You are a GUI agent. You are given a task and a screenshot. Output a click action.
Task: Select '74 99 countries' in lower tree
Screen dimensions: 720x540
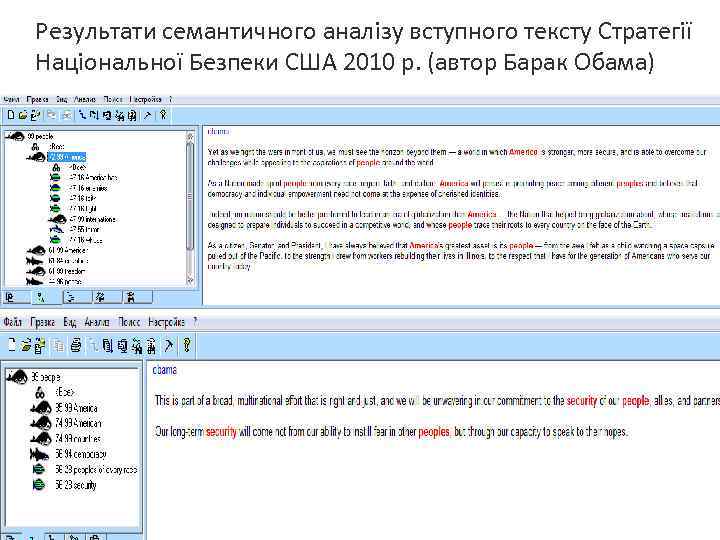pos(78,439)
